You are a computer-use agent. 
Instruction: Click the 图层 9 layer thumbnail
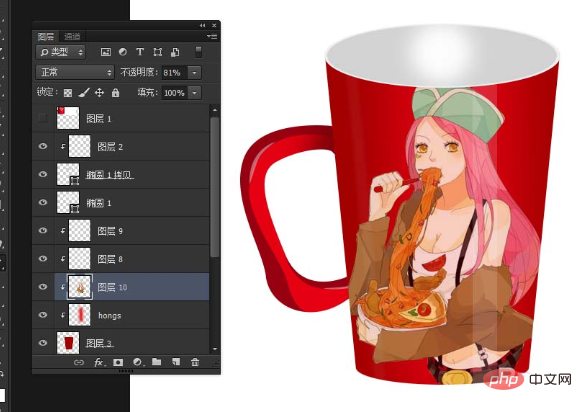tap(79, 230)
